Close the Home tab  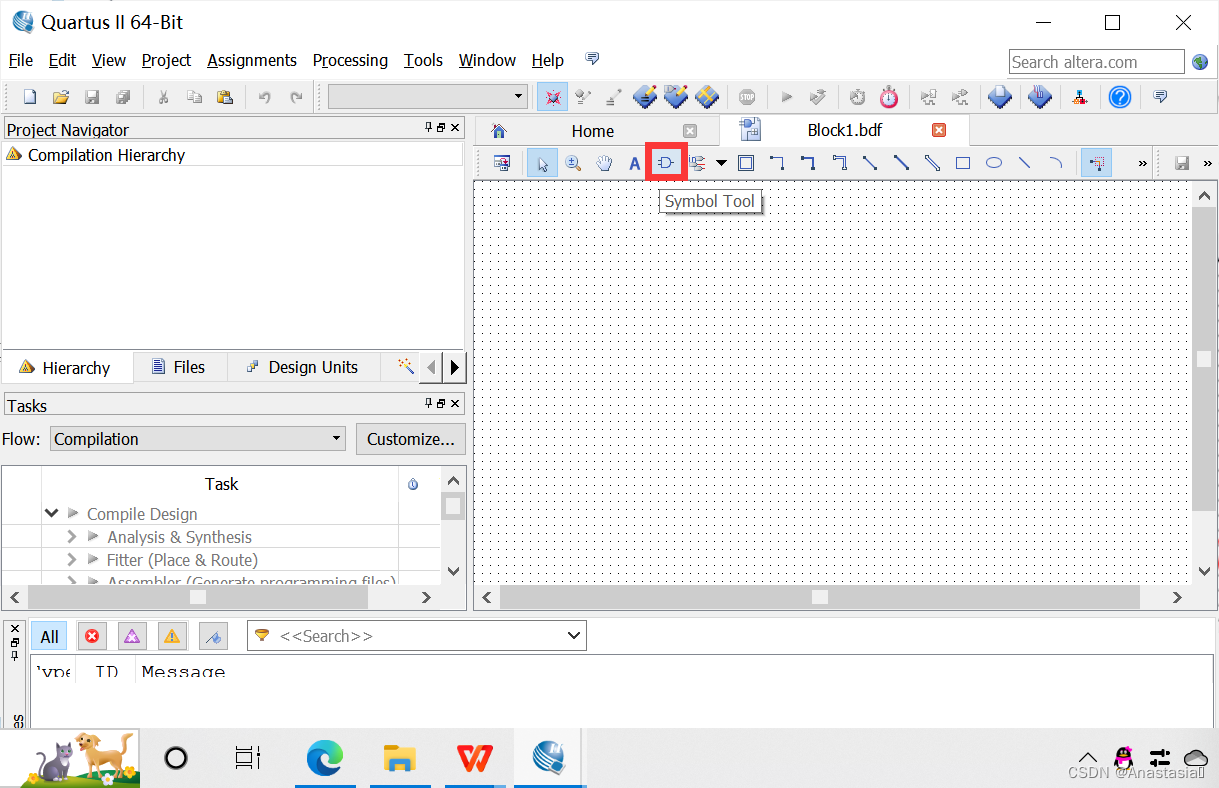(x=690, y=131)
